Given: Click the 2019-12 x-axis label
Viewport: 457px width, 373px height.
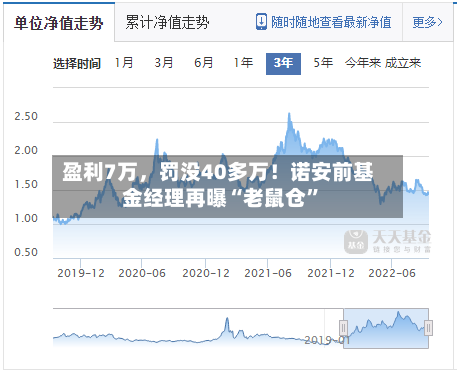Looking at the screenshot, I should point(81,273).
